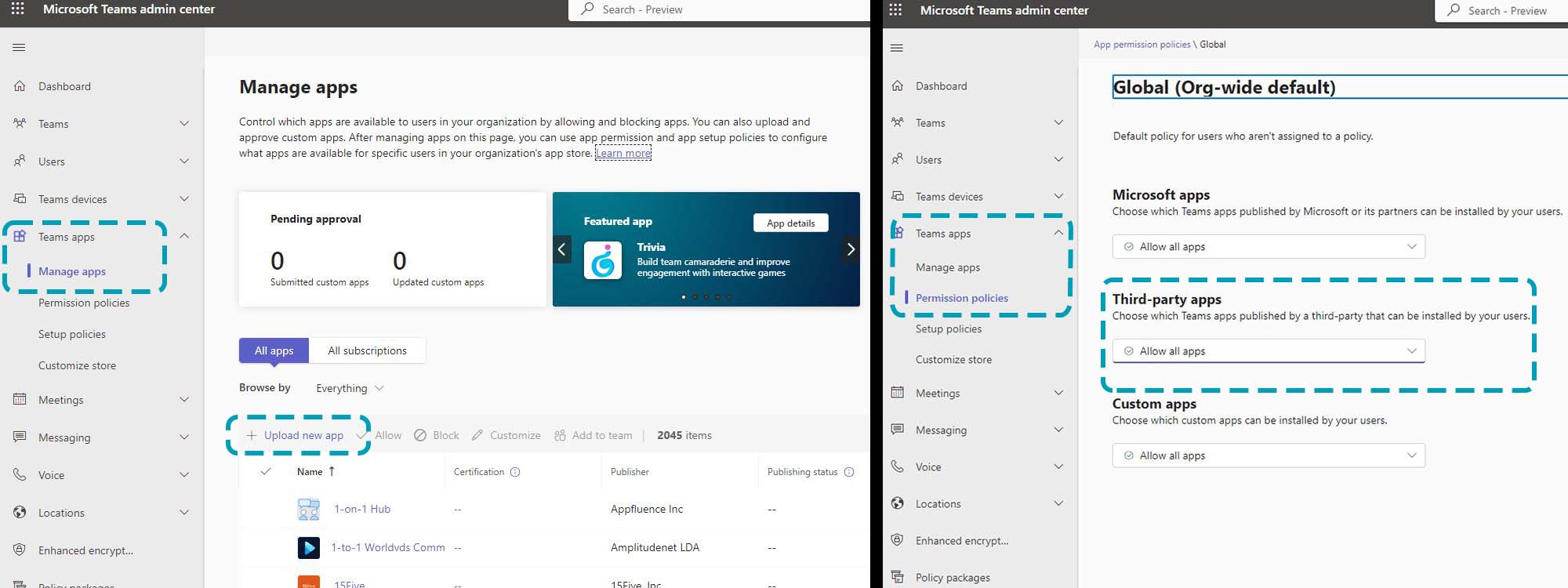Click Dashboard home icon in left window
The width and height of the screenshot is (1568, 588).
20,86
